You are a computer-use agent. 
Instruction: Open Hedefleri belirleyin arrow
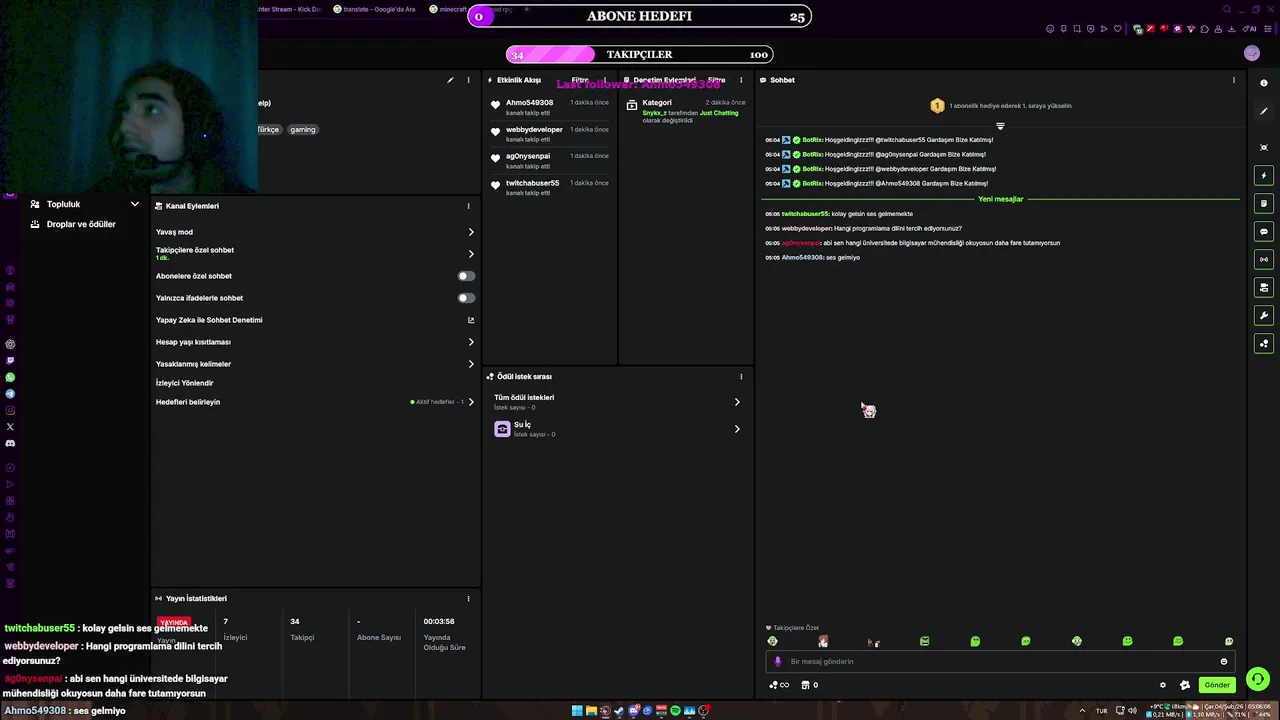pos(471,402)
